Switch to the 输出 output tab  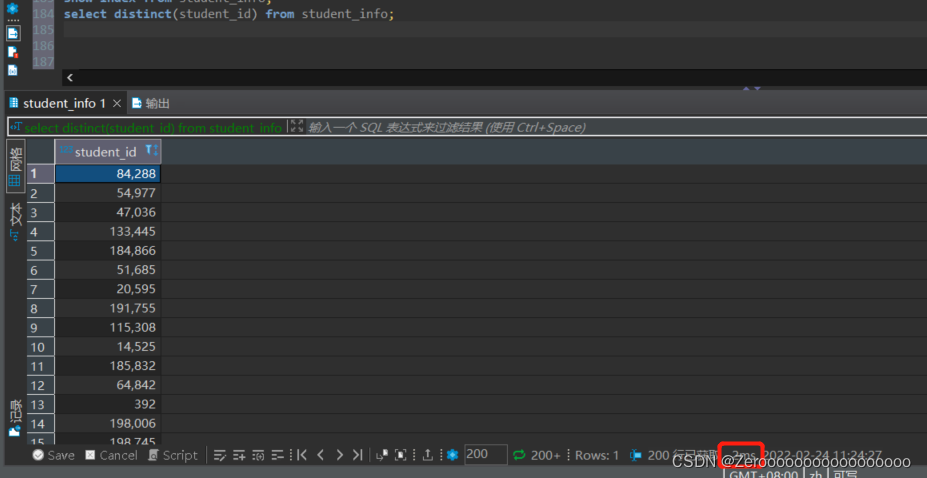151,103
